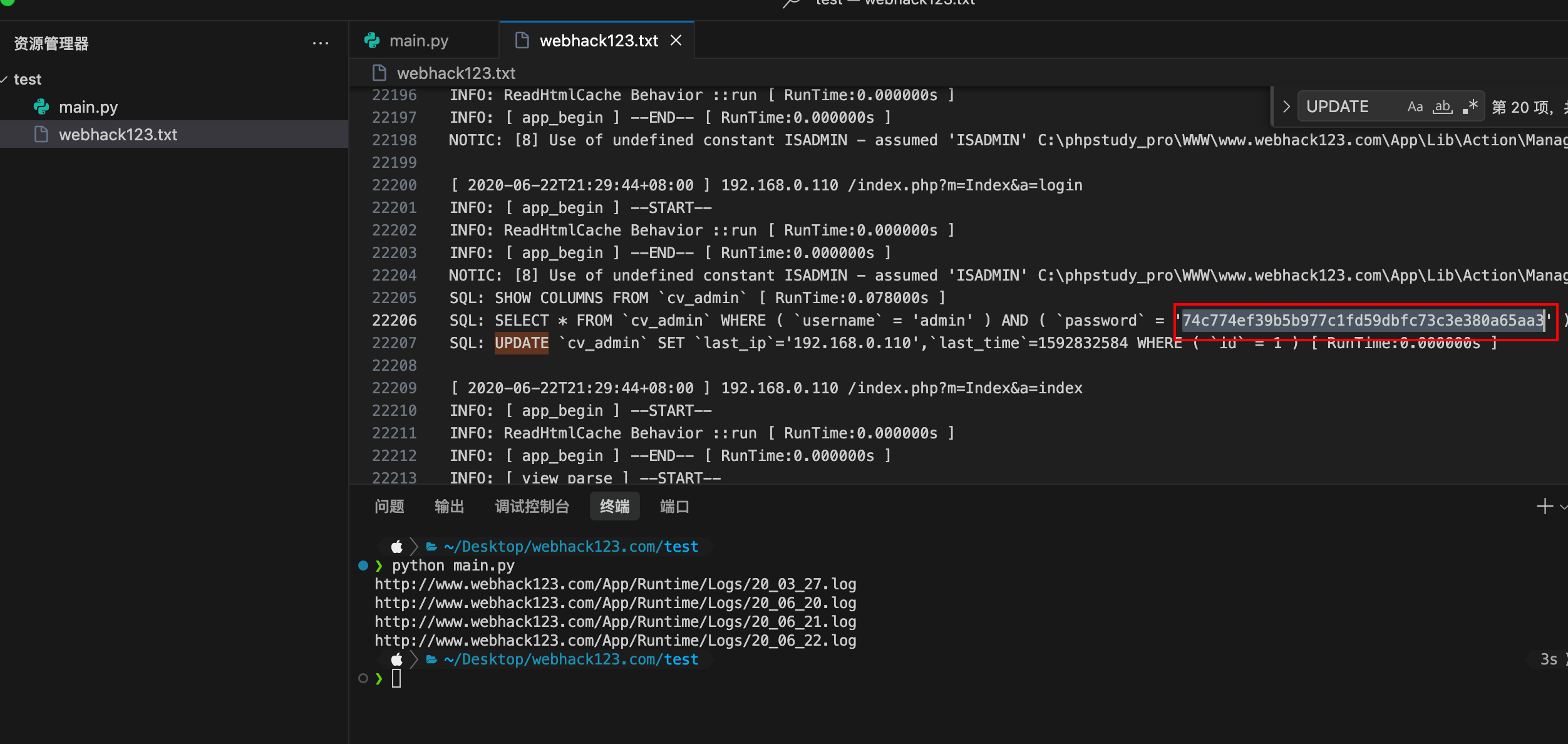1568x744 pixels.
Task: Click the ~/Desktop/webhack123.com/test path in first prompt
Action: [571, 547]
